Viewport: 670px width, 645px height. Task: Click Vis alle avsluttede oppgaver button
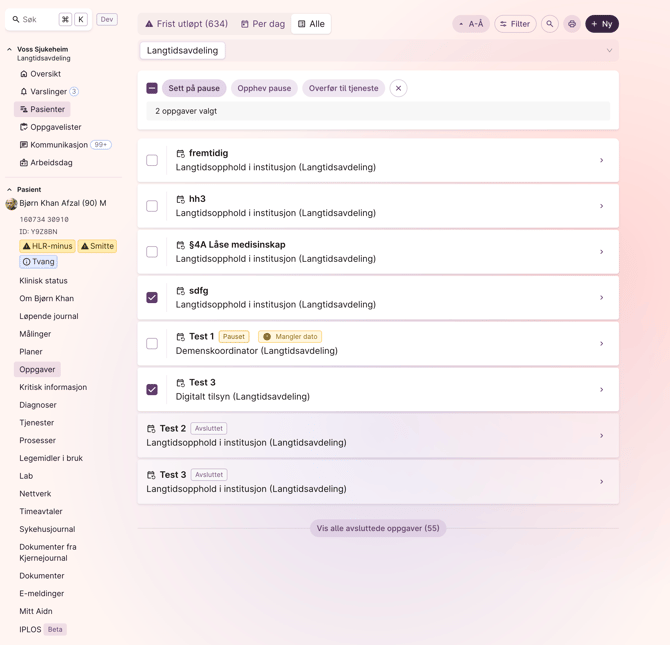point(378,528)
